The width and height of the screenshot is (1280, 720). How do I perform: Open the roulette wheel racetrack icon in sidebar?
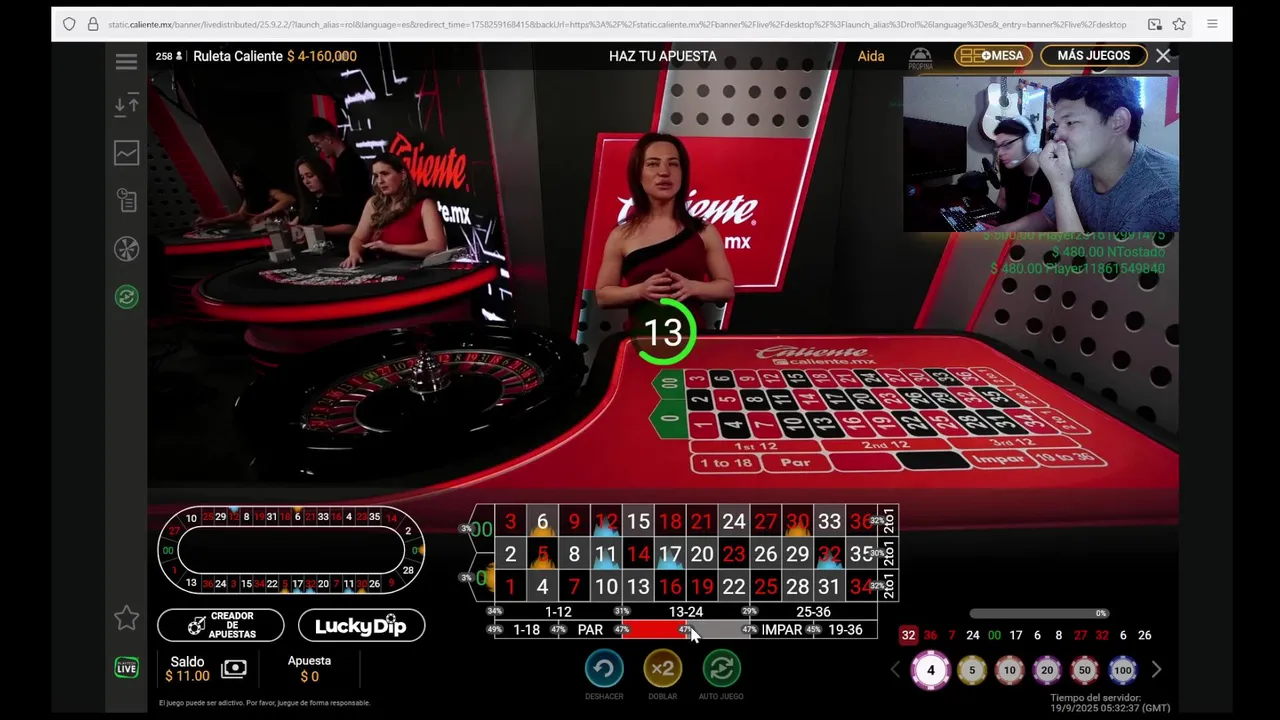[126, 249]
